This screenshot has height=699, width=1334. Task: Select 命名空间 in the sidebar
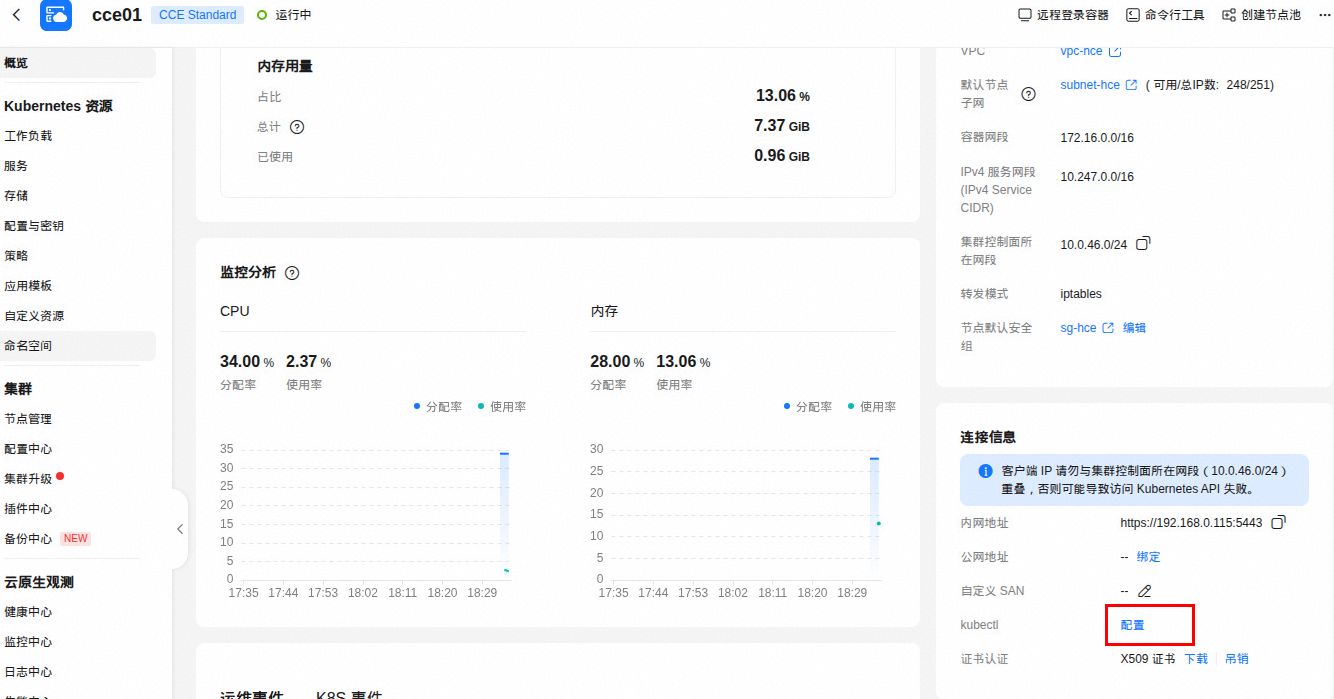(78, 346)
